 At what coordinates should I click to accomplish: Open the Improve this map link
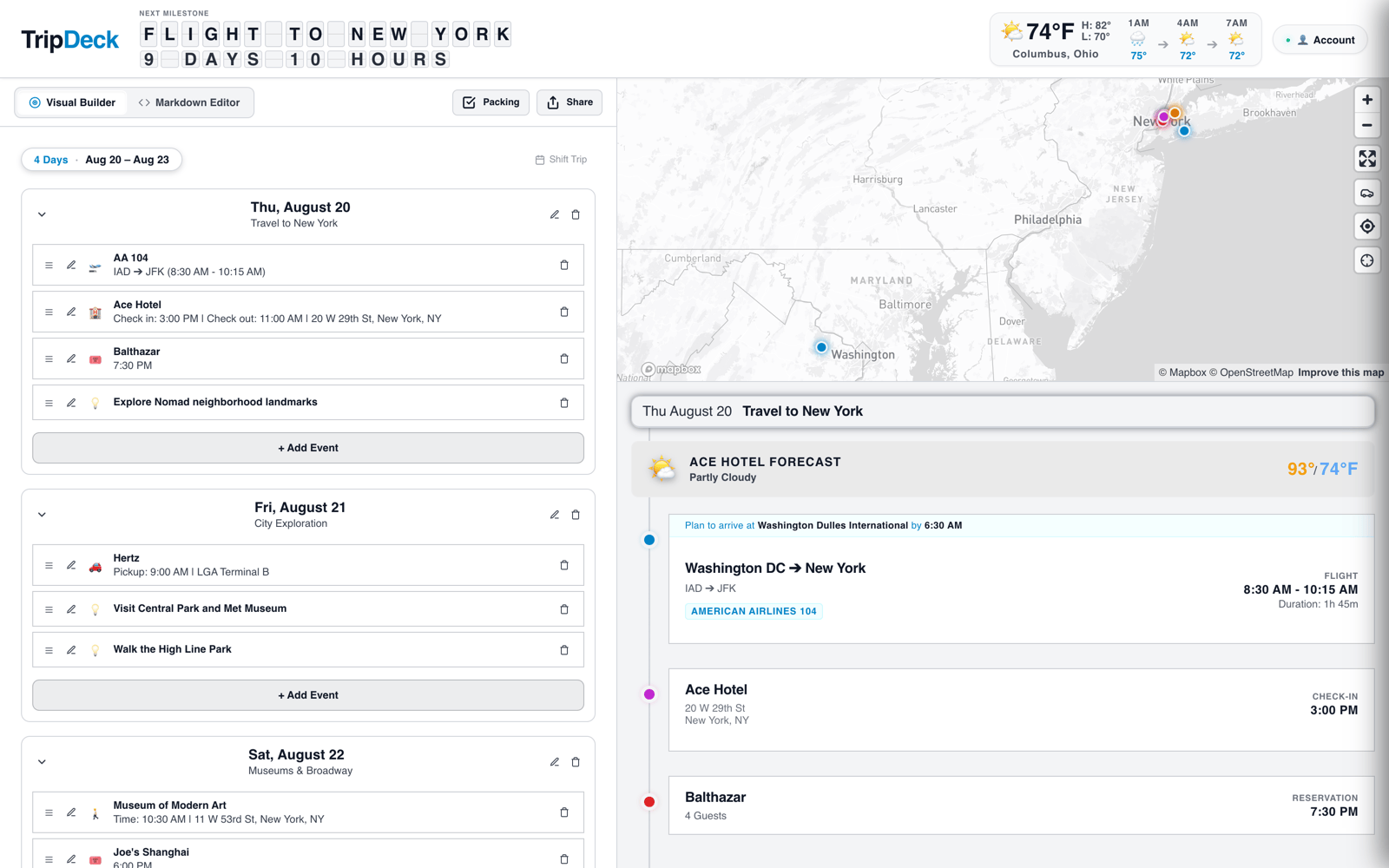[1341, 372]
